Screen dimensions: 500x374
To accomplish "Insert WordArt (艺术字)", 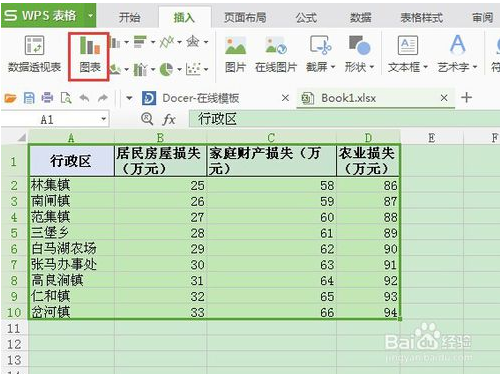I will (x=457, y=55).
